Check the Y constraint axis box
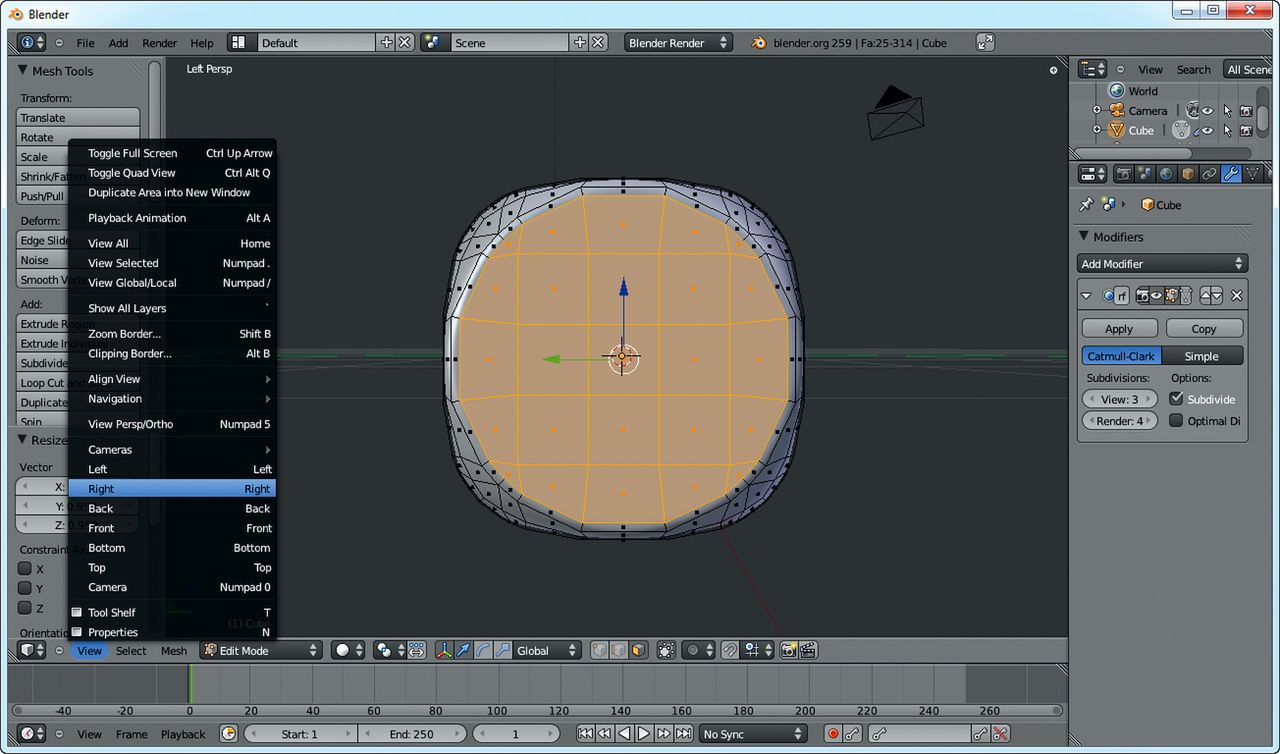Viewport: 1280px width, 754px height. 25,588
